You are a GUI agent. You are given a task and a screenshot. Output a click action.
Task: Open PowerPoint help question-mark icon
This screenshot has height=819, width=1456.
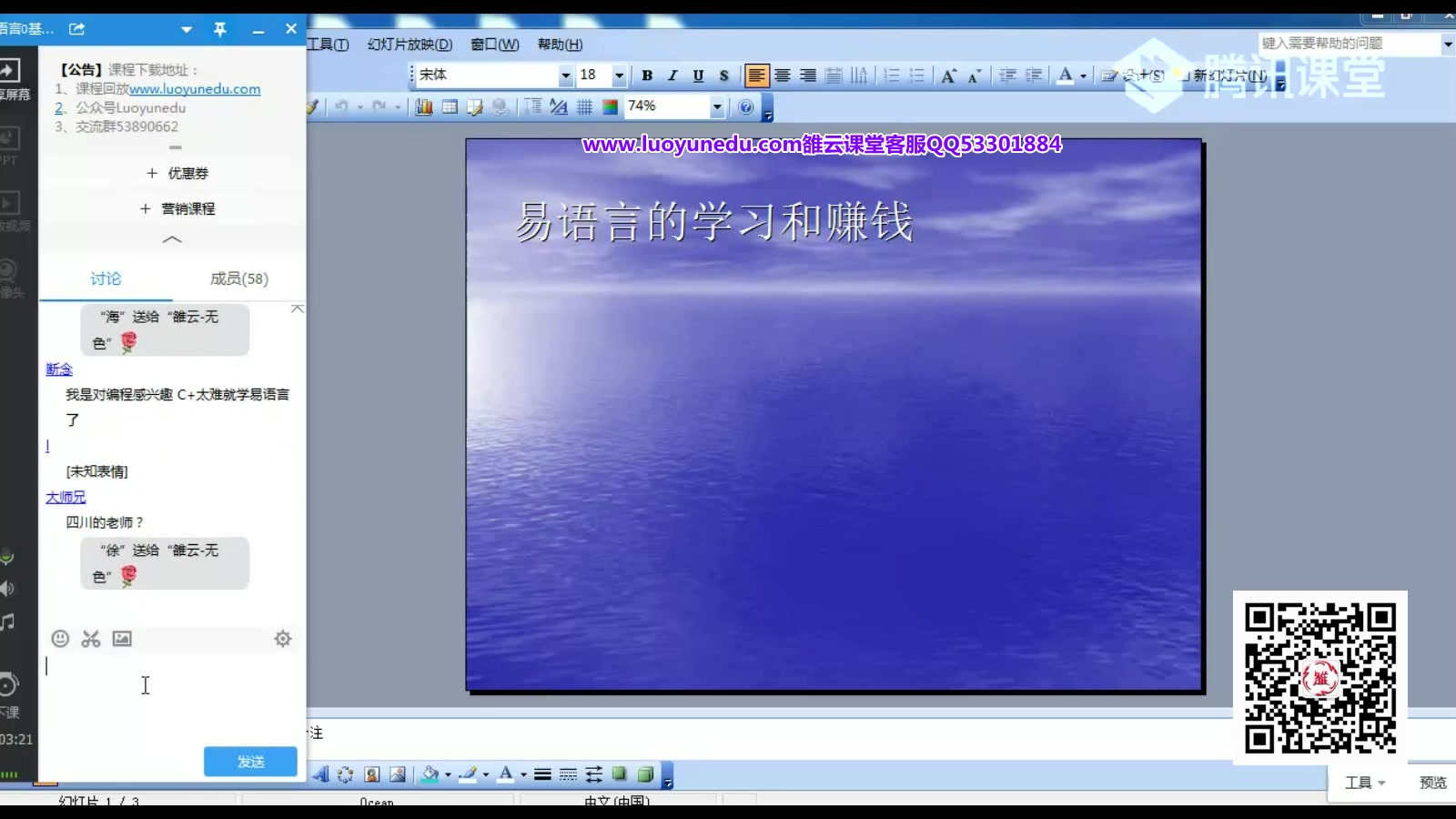[746, 107]
